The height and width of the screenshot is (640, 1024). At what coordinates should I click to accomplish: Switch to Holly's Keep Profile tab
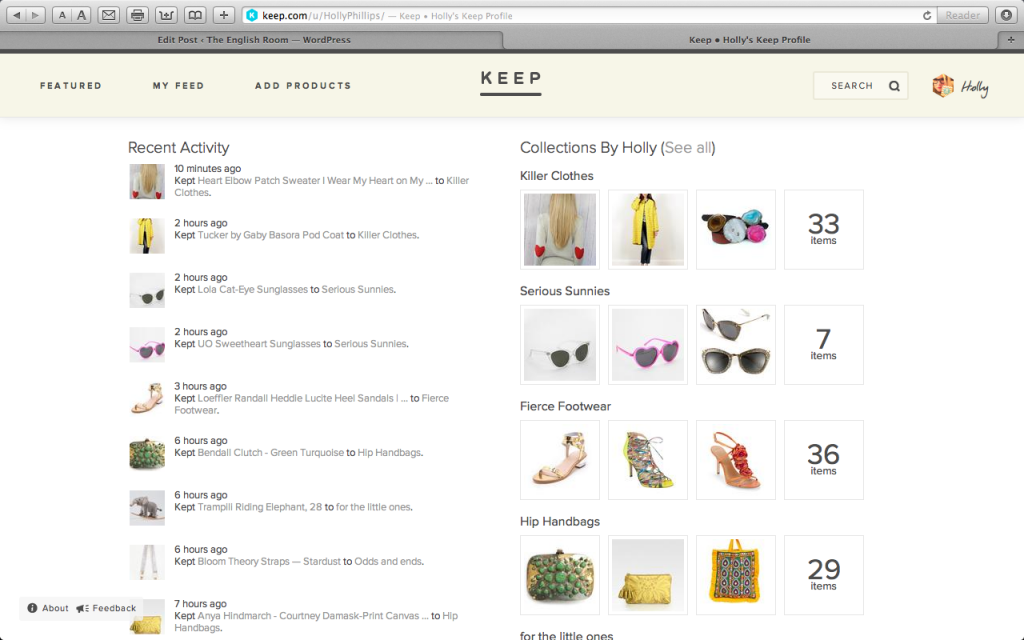pyautogui.click(x=750, y=40)
